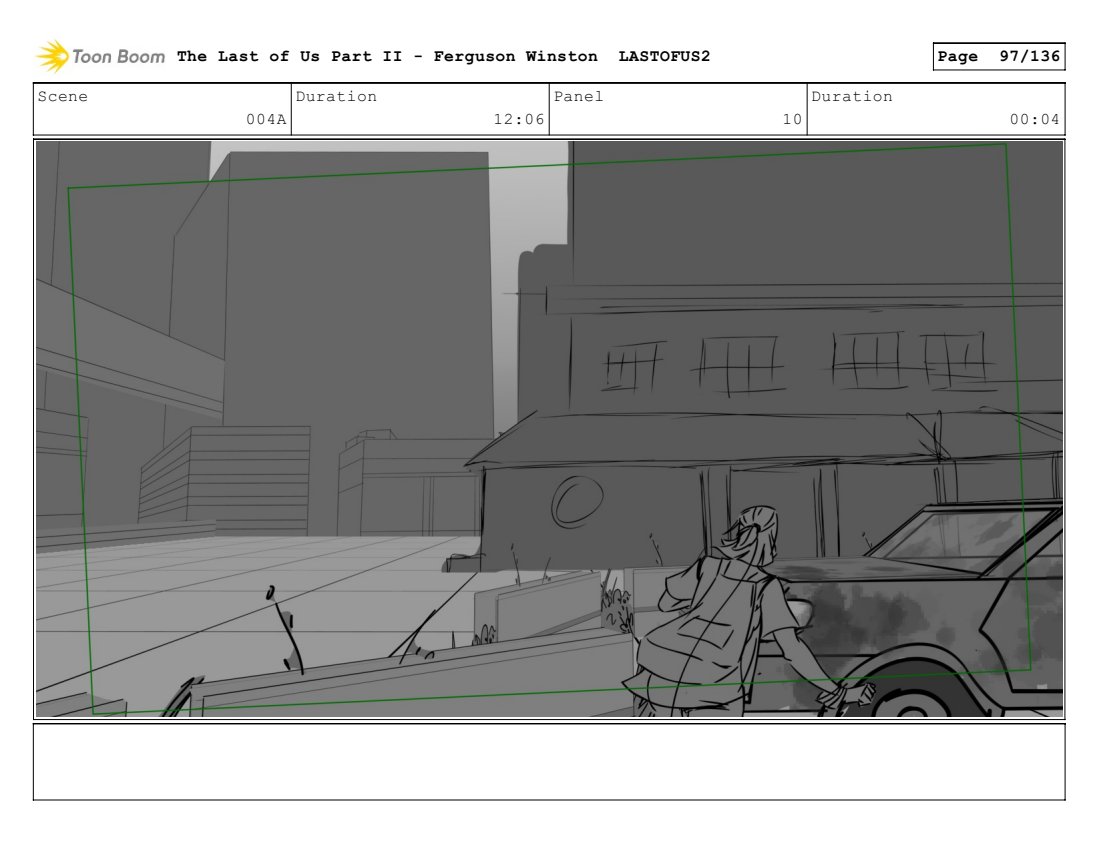
Task: Click the empty notes box below the panel
Action: (549, 762)
